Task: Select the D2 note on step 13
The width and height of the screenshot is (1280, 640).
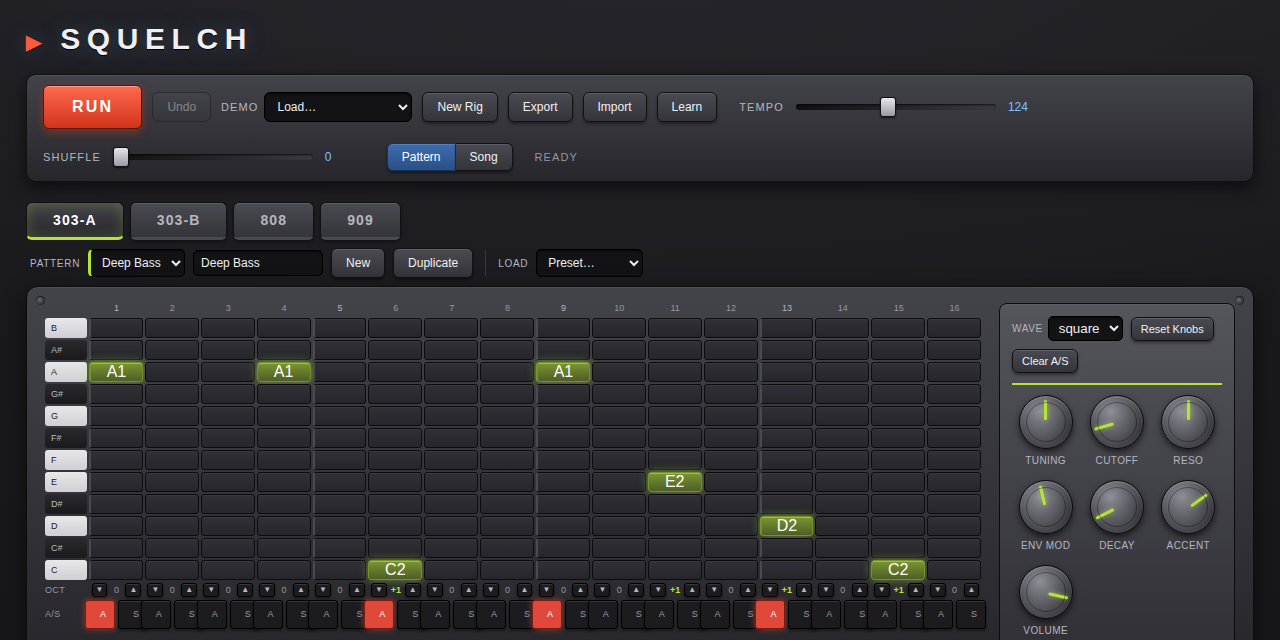Action: click(787, 526)
